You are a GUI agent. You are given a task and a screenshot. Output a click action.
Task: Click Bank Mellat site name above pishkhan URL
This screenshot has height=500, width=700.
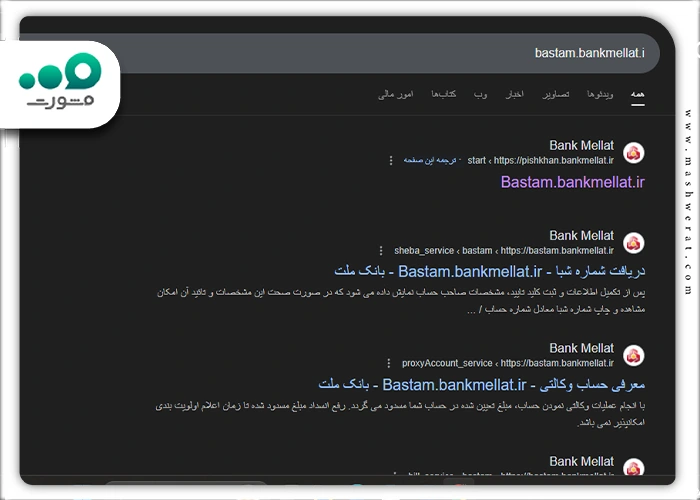click(582, 146)
